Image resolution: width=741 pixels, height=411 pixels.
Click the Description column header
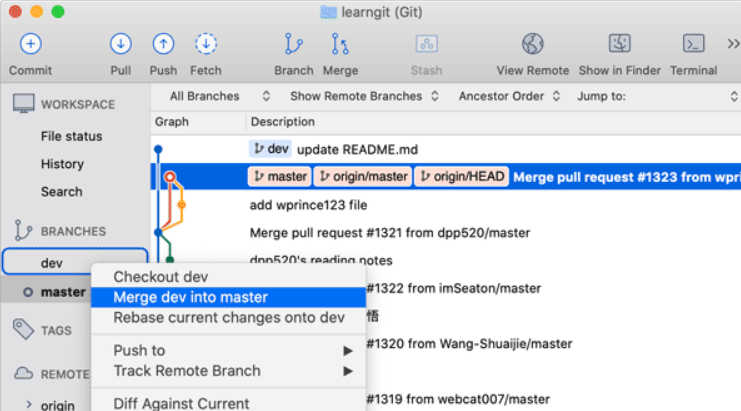tap(283, 122)
